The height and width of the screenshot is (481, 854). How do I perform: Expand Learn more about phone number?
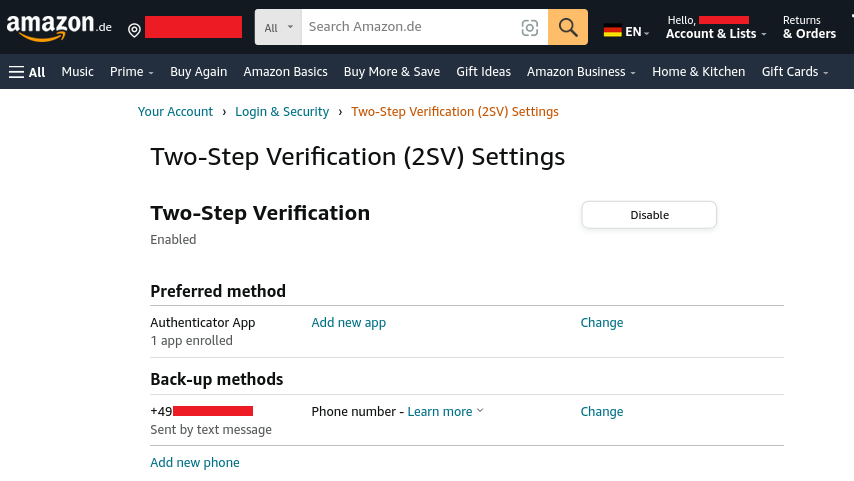(445, 412)
